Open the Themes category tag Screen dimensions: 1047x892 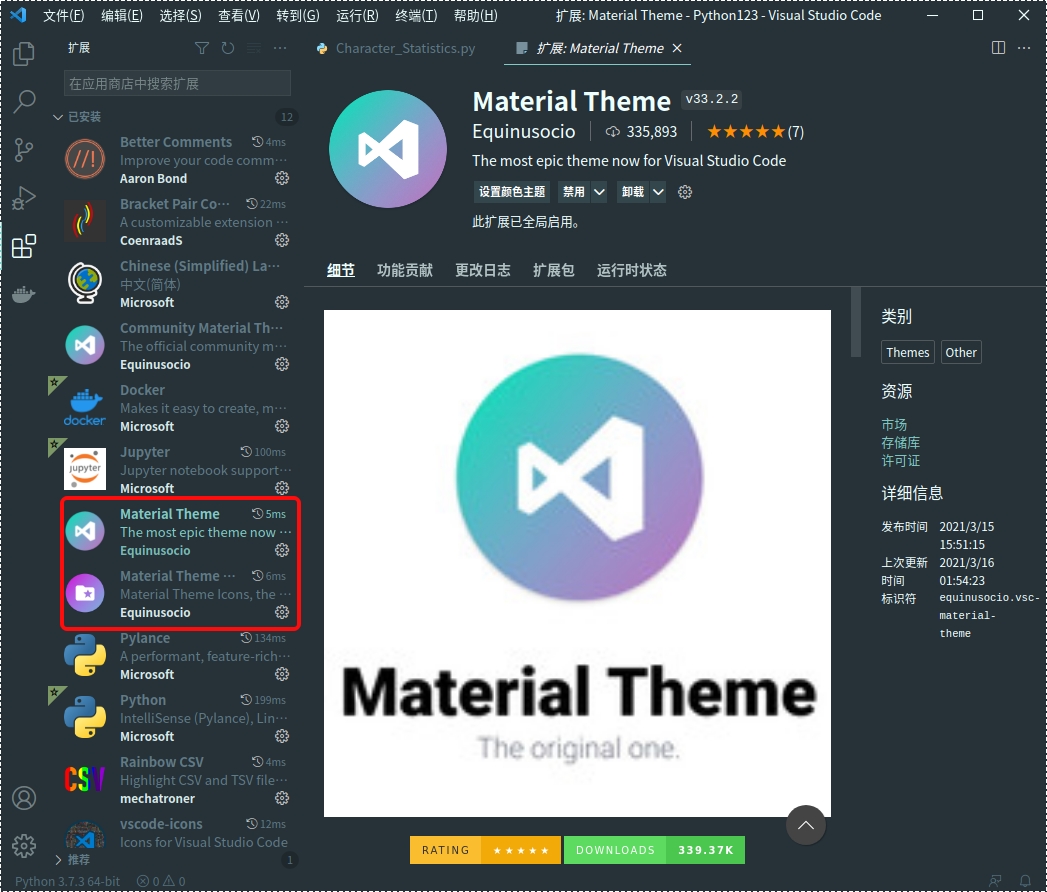click(907, 353)
